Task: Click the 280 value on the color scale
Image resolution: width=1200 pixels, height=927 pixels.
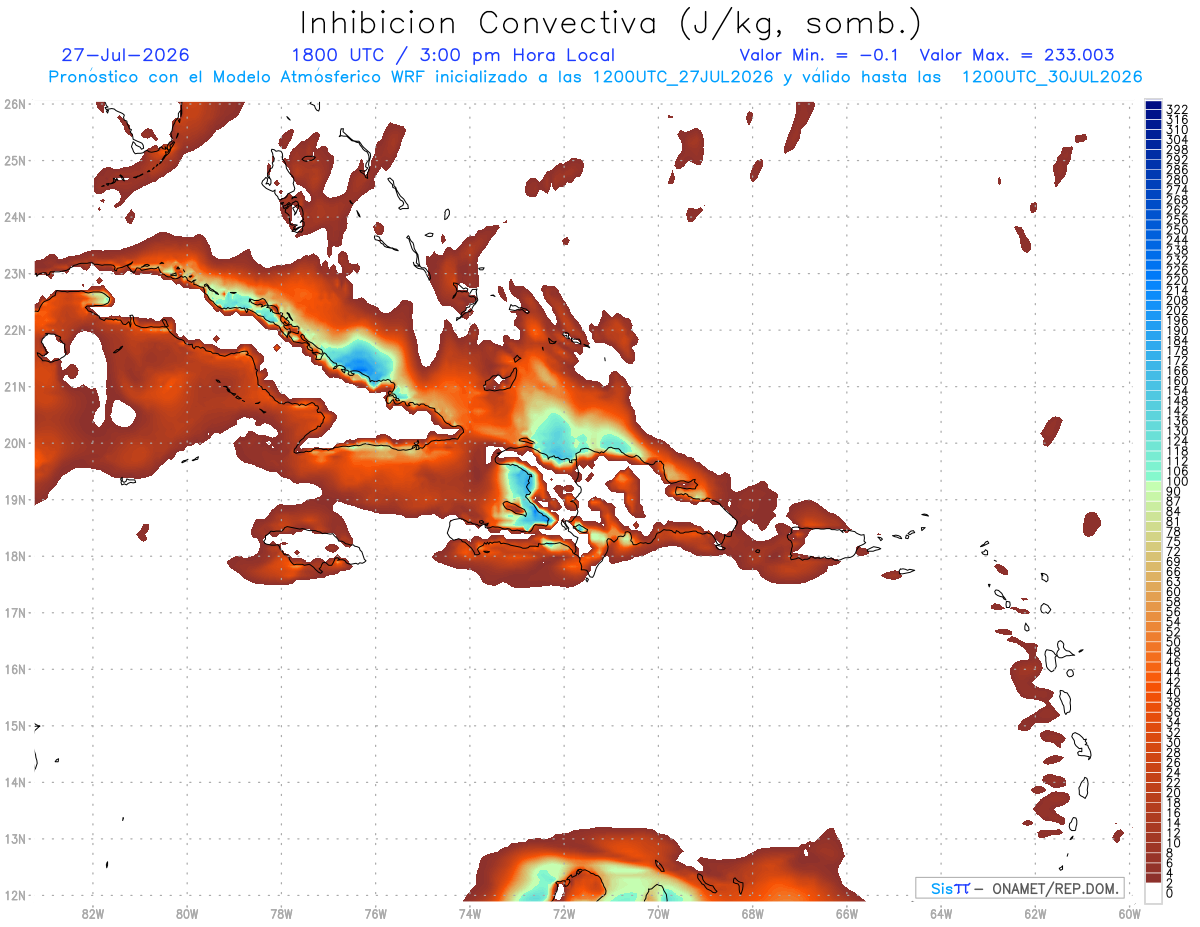Action: click(x=1177, y=179)
